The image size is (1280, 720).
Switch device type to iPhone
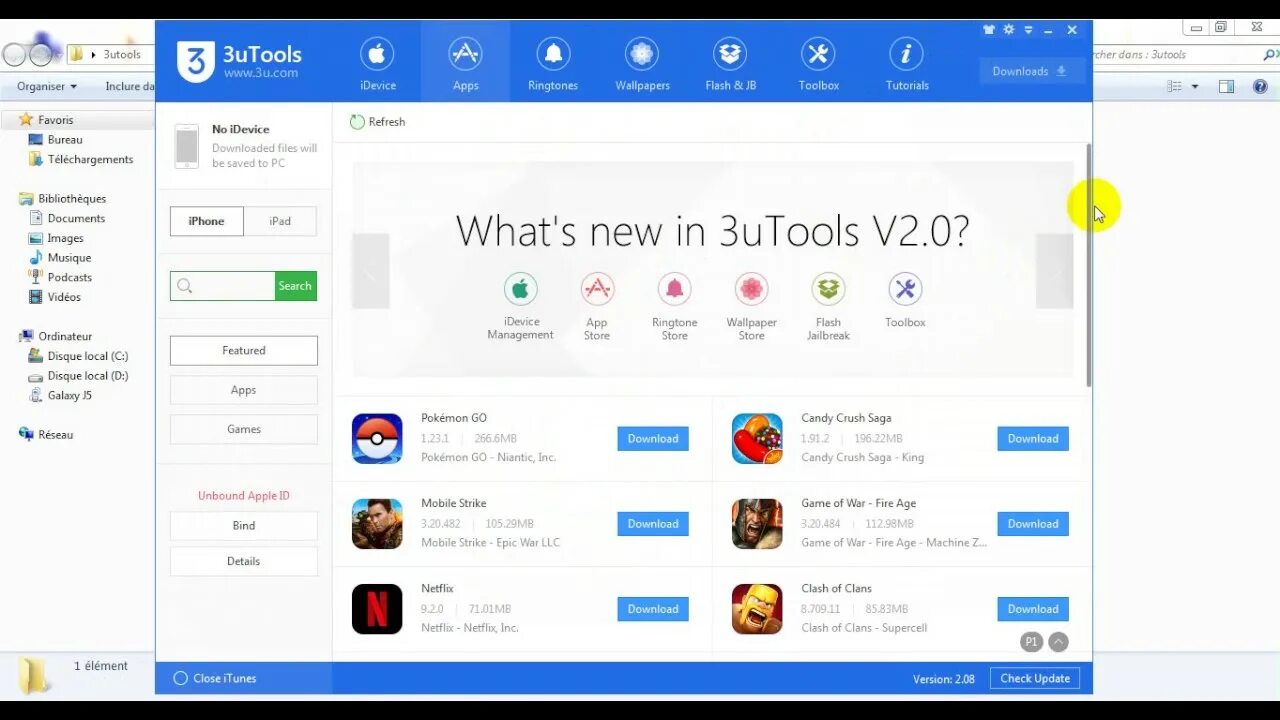coord(207,221)
